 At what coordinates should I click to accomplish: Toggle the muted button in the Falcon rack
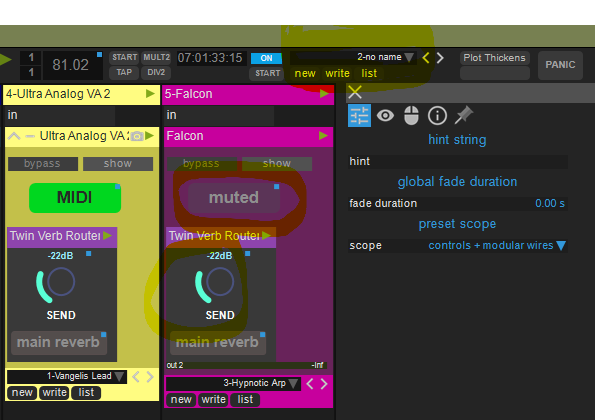[234, 198]
